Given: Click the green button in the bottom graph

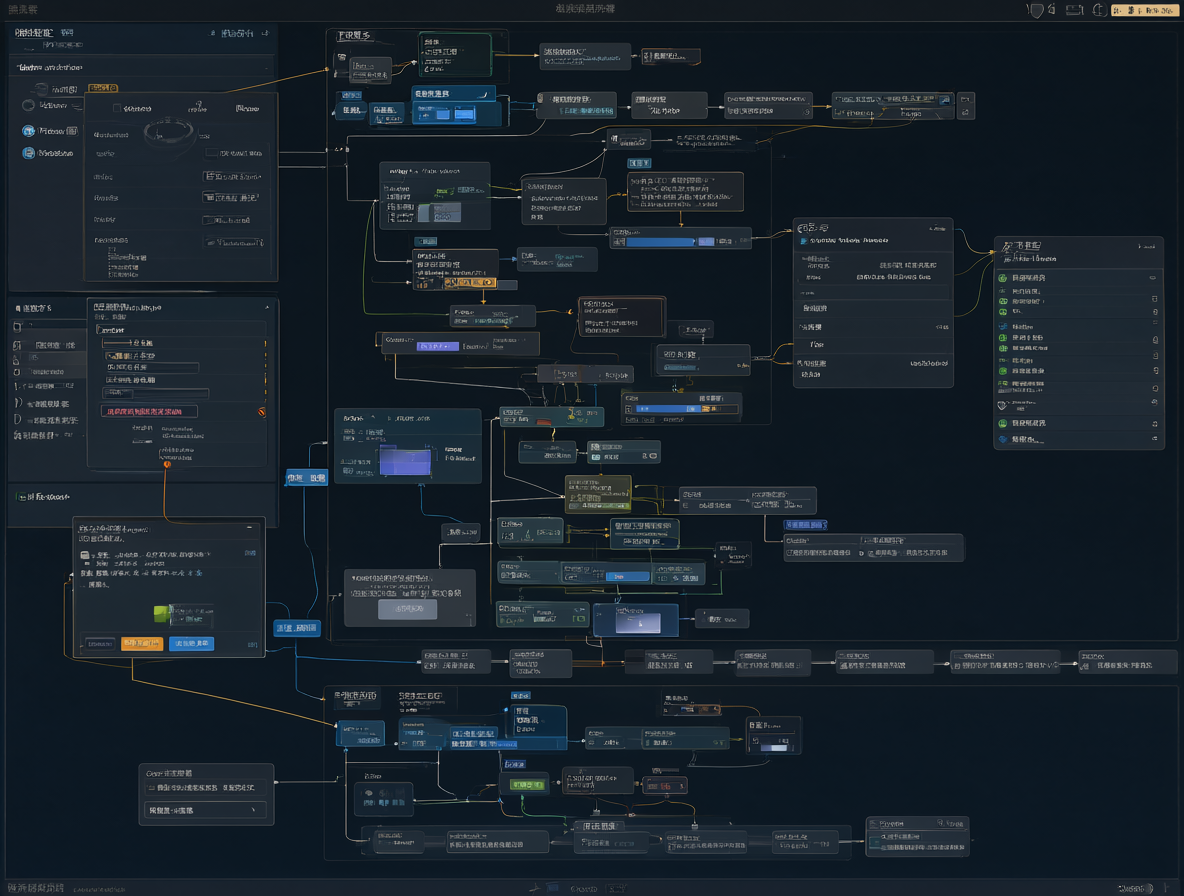Looking at the screenshot, I should tap(527, 785).
